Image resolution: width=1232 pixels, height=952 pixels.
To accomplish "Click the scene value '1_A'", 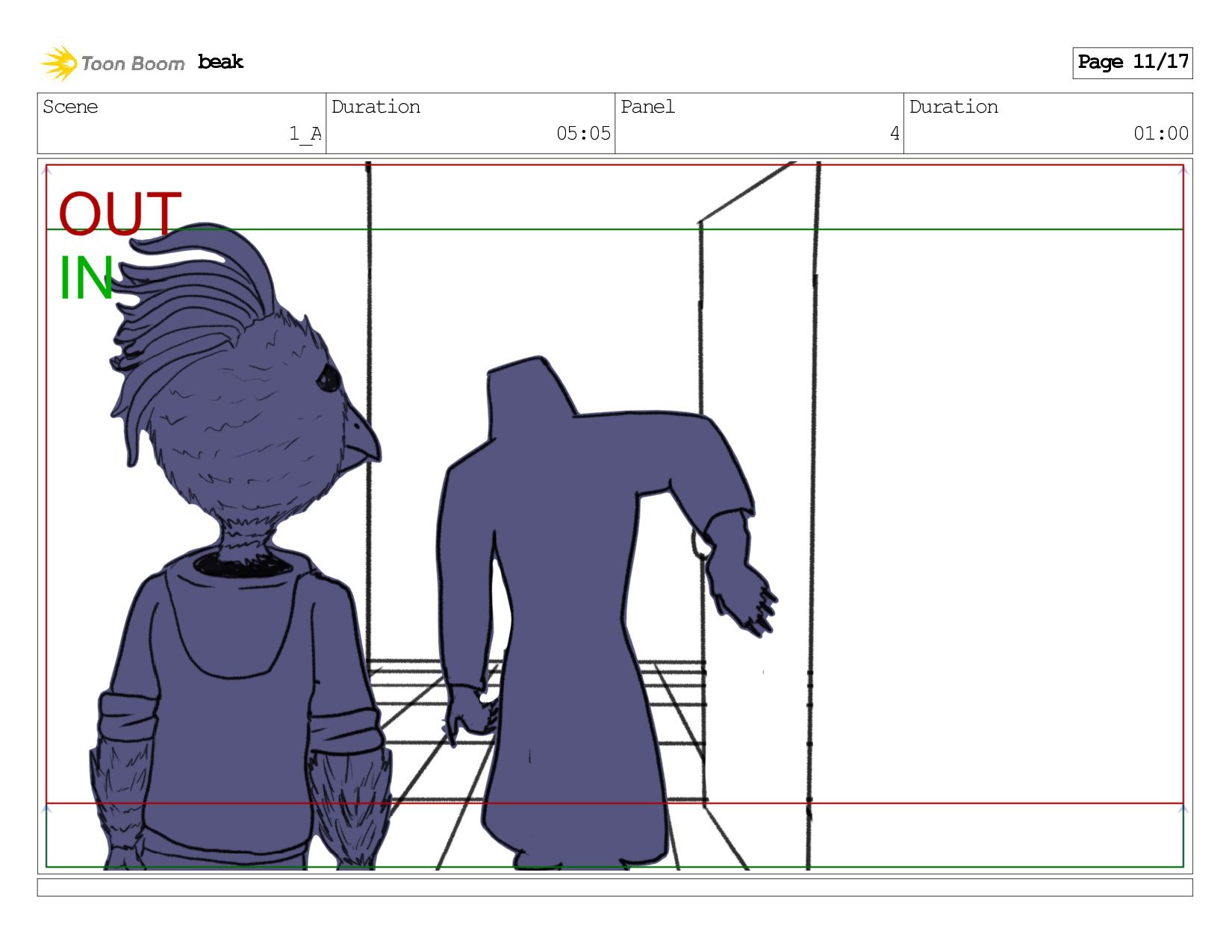I will 305,134.
